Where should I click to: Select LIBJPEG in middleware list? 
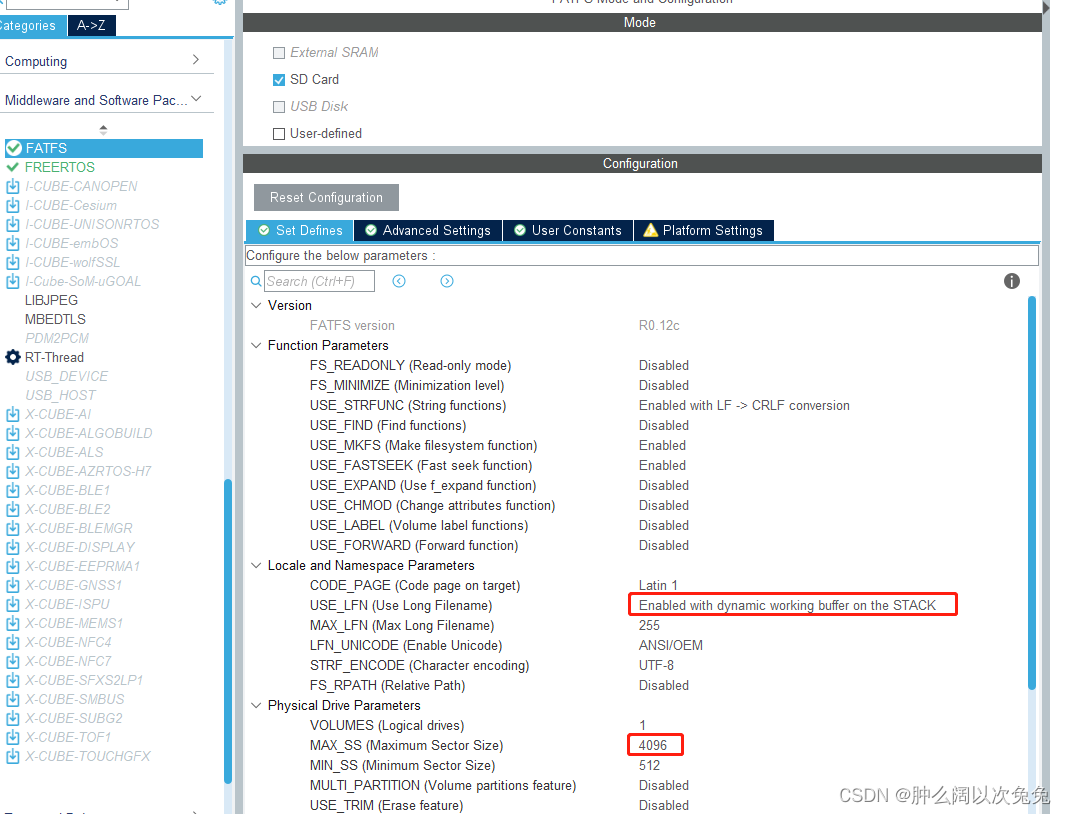(52, 301)
